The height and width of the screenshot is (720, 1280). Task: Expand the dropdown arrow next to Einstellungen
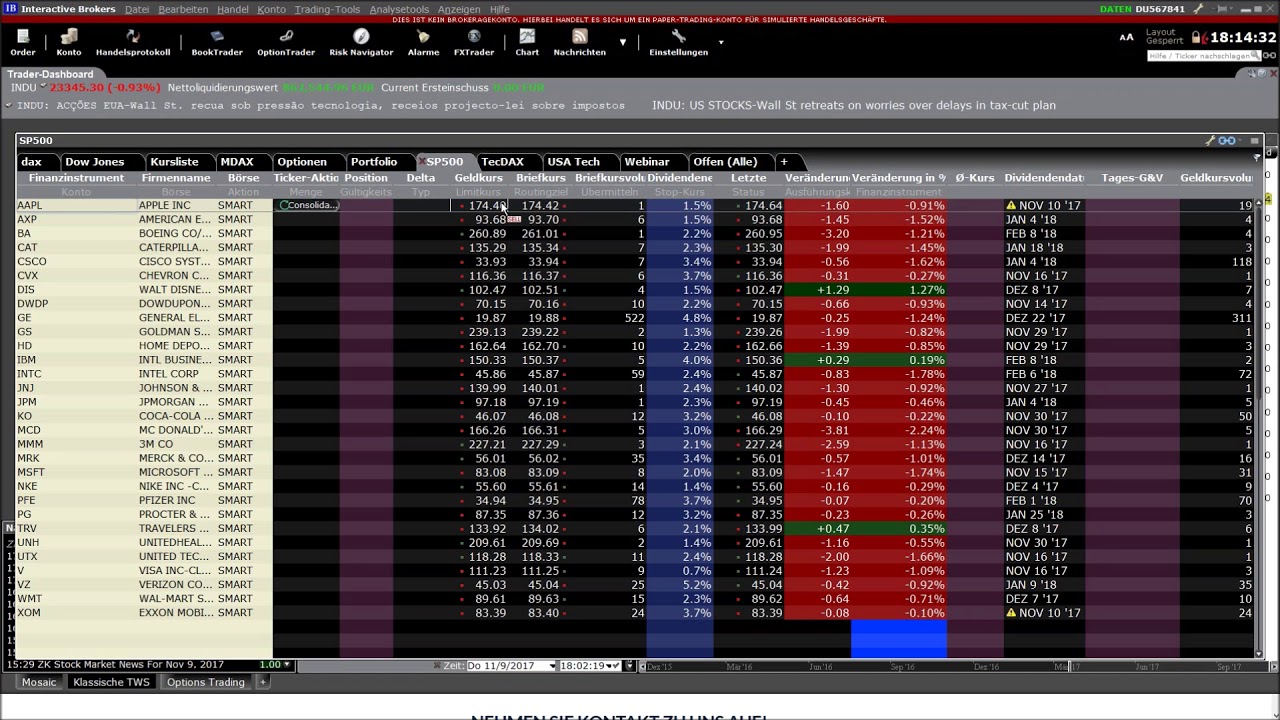[x=721, y=42]
